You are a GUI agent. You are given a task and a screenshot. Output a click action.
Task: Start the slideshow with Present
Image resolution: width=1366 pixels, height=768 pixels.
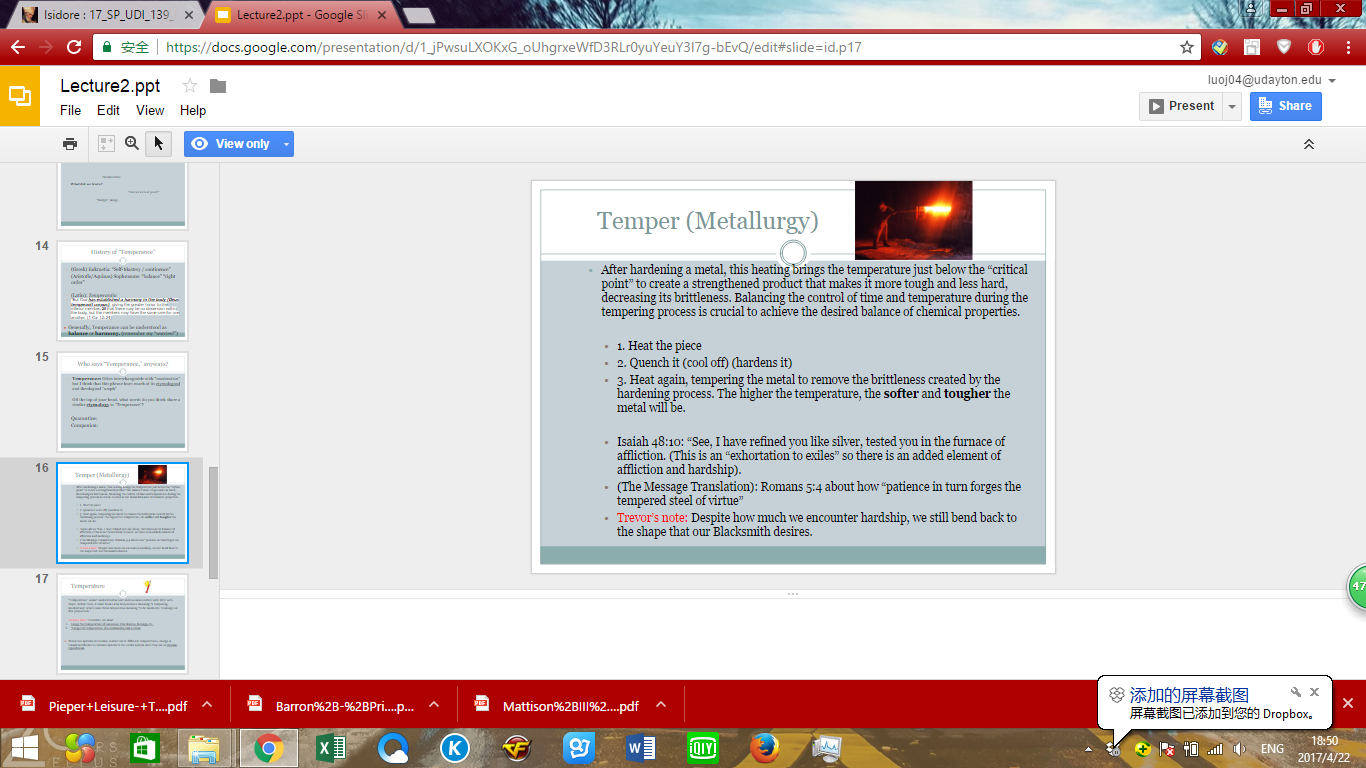click(1181, 106)
